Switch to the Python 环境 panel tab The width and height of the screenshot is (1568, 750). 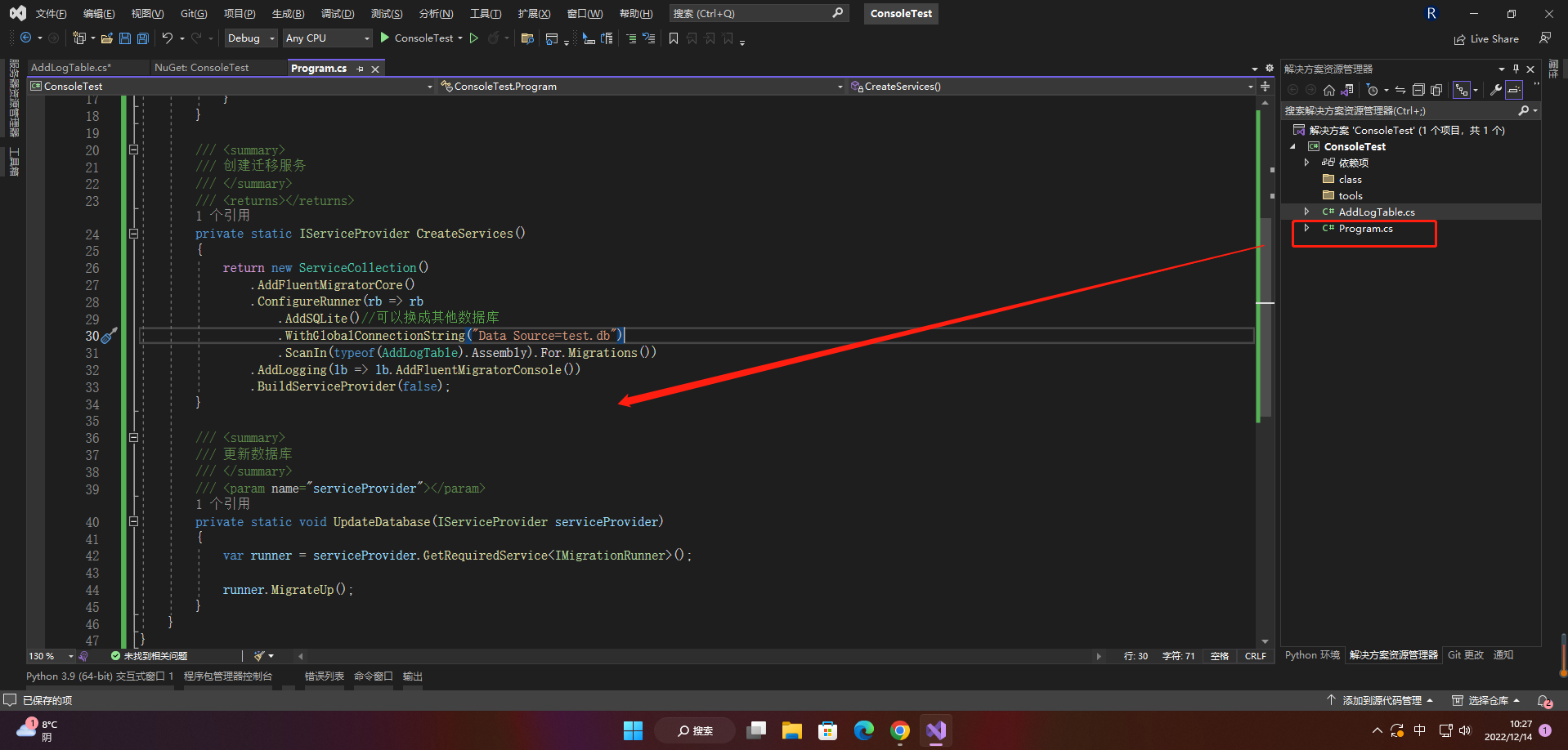[1312, 655]
